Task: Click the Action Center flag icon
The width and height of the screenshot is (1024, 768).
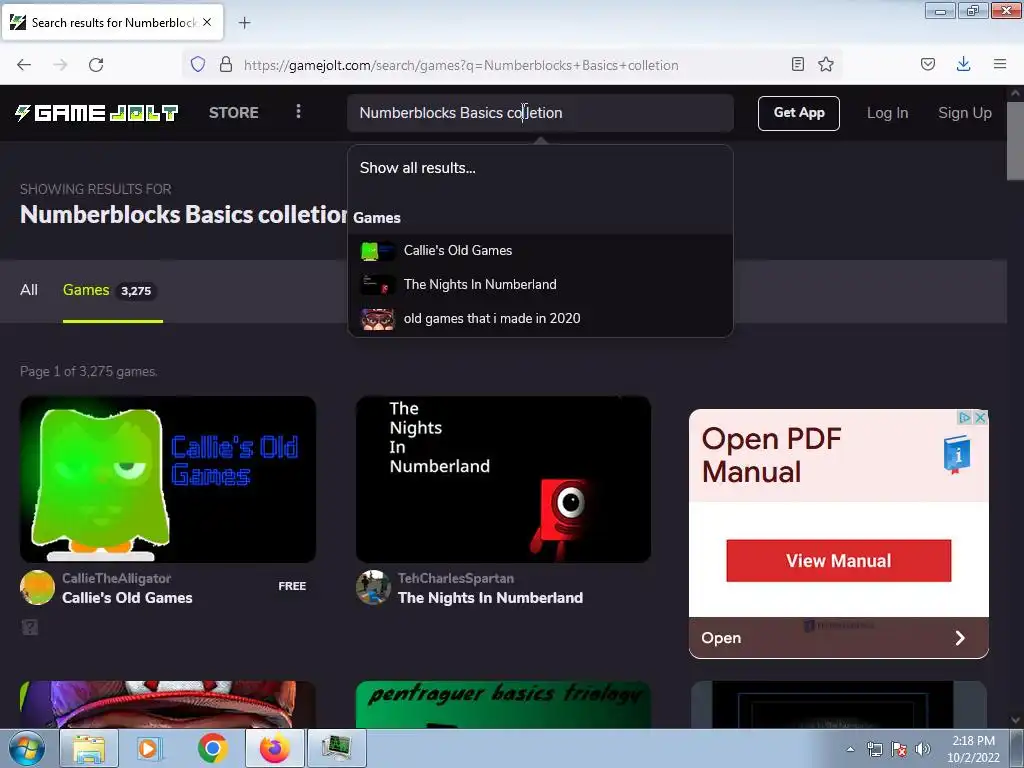Action: (x=899, y=749)
